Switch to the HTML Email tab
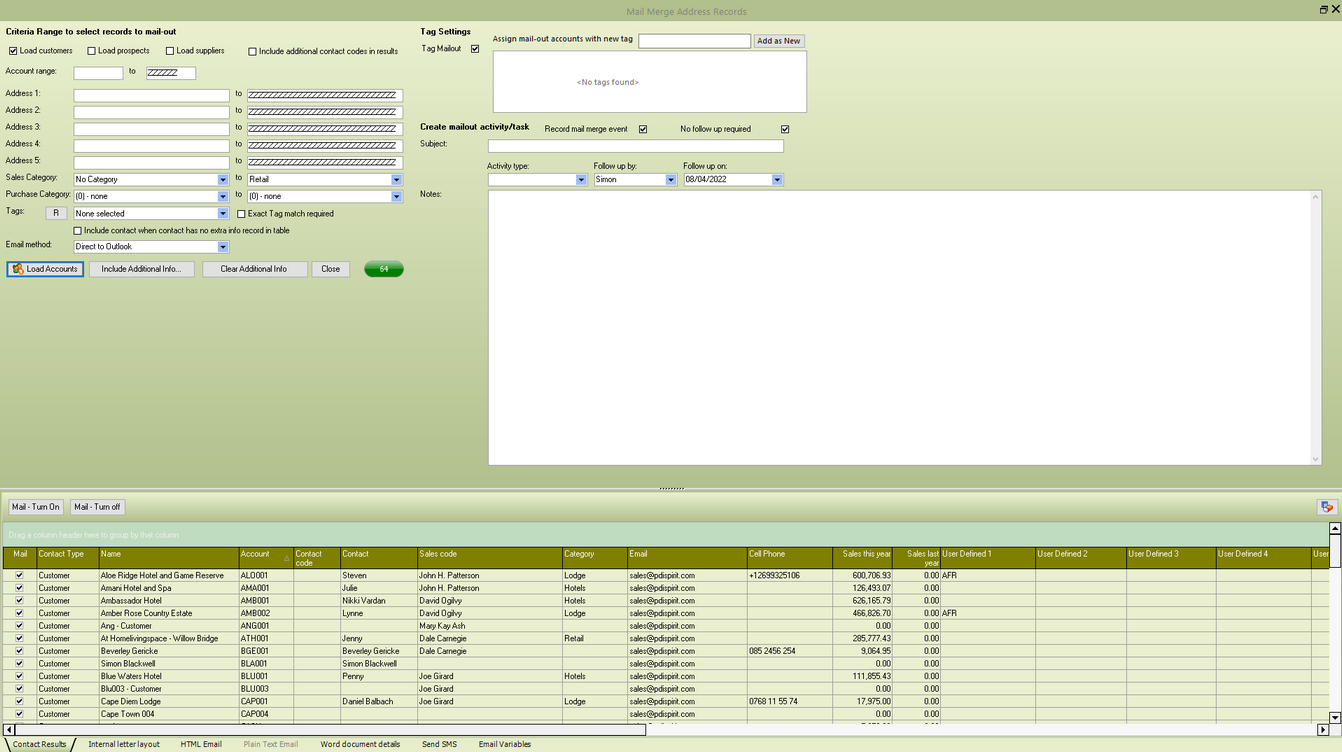The height and width of the screenshot is (752, 1342). click(x=201, y=744)
